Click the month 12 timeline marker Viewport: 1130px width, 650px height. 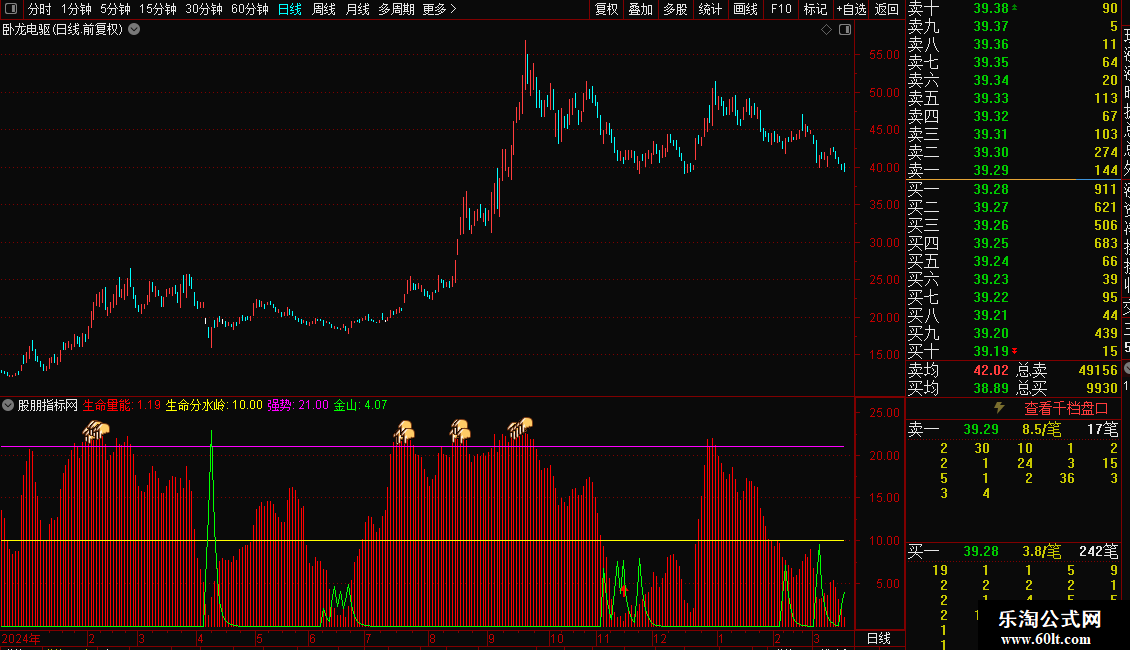tap(659, 638)
